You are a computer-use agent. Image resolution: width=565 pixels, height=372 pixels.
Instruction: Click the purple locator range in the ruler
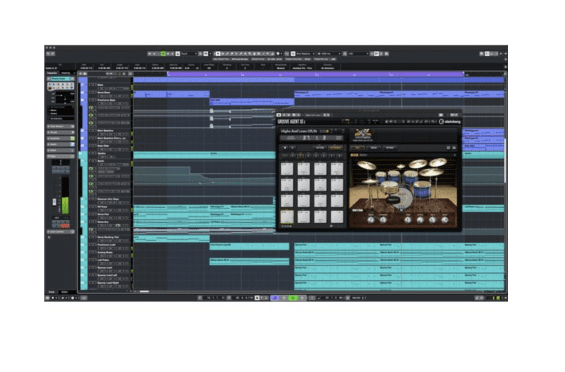pyautogui.click(x=316, y=74)
